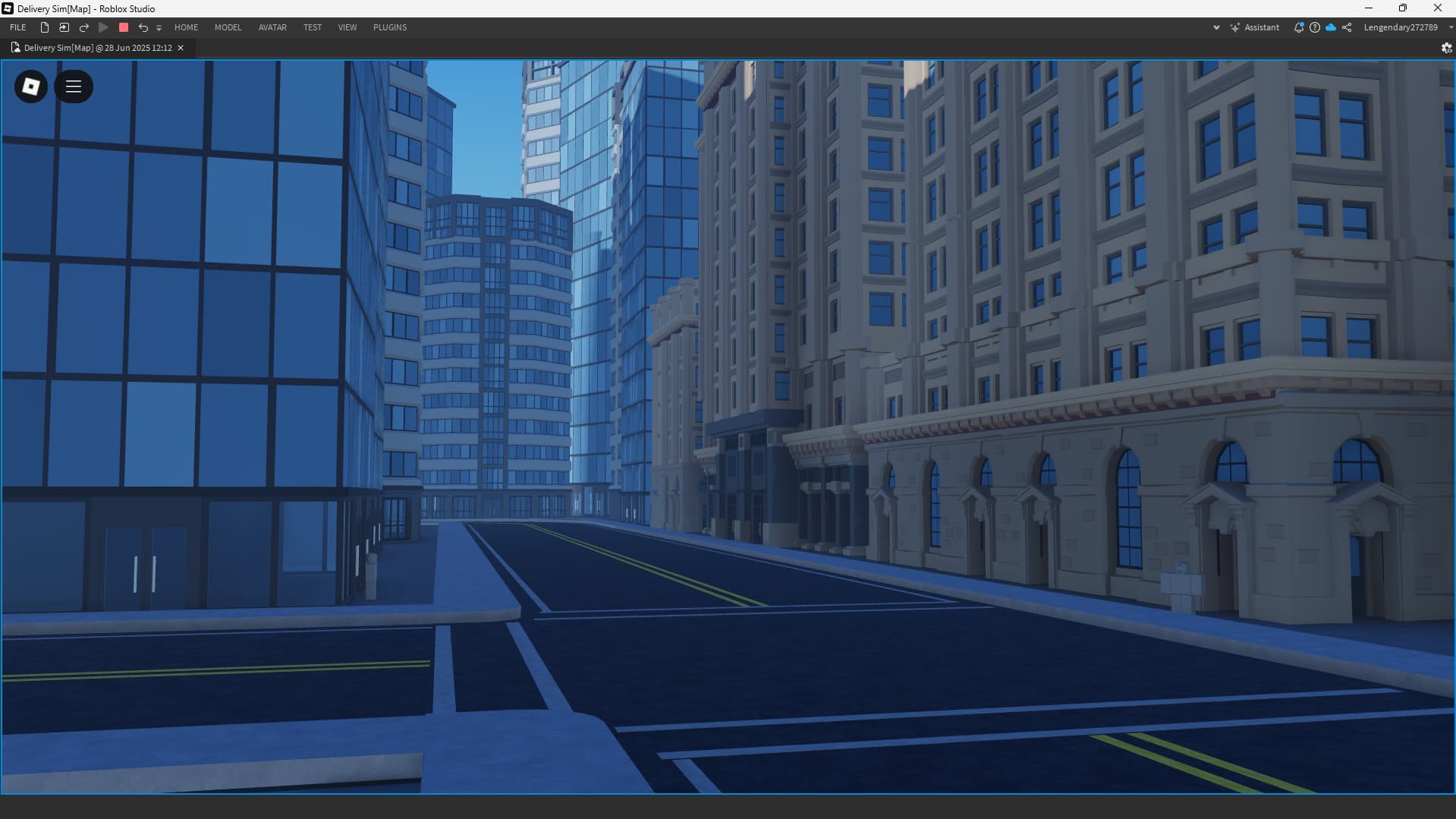Minimize the Roblox Studio window

click(1369, 8)
